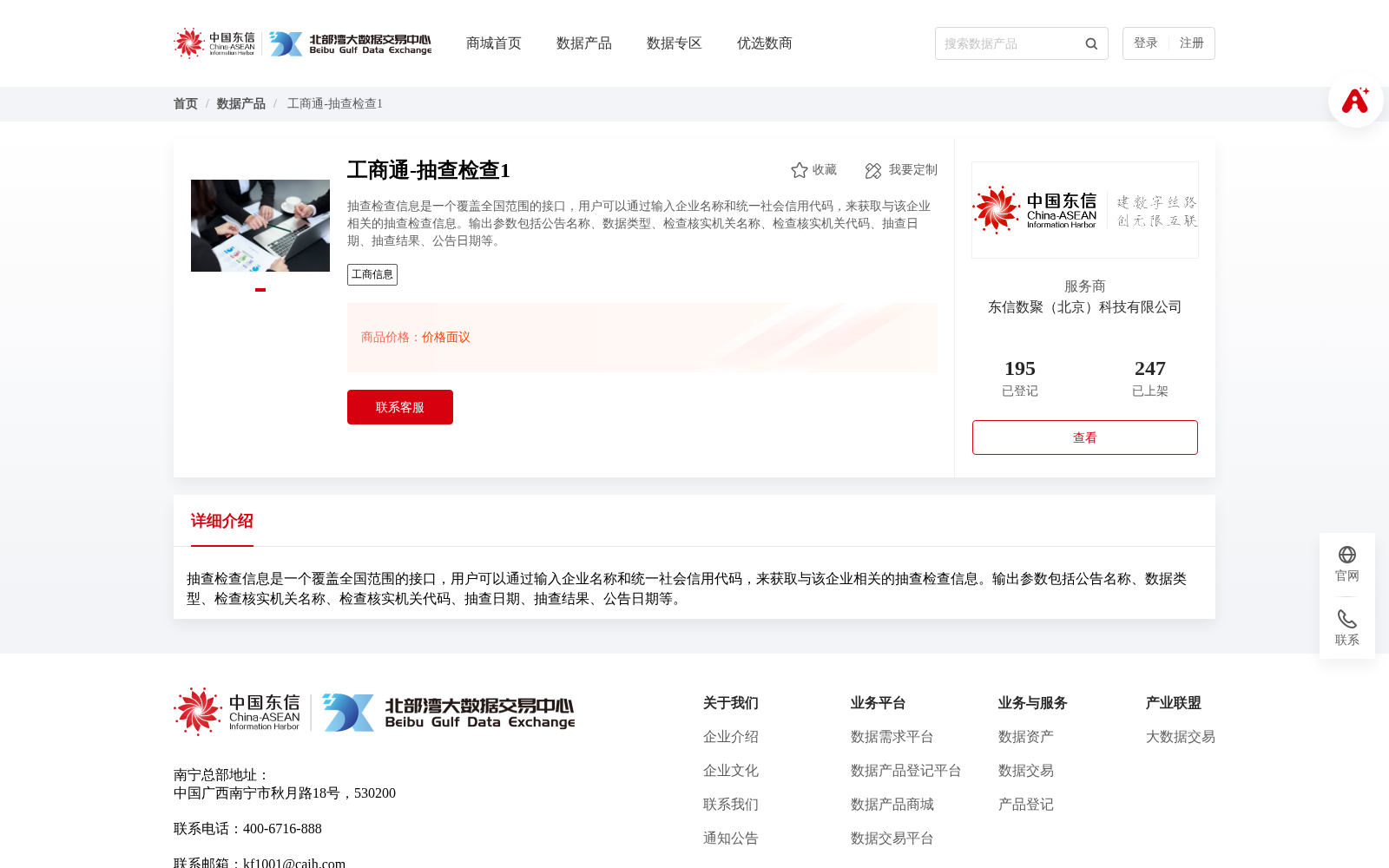Click the 收藏 label

point(825,170)
